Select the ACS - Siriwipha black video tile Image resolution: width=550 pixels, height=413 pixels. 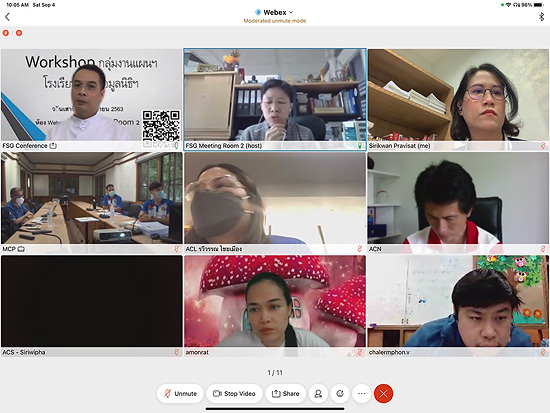92,306
